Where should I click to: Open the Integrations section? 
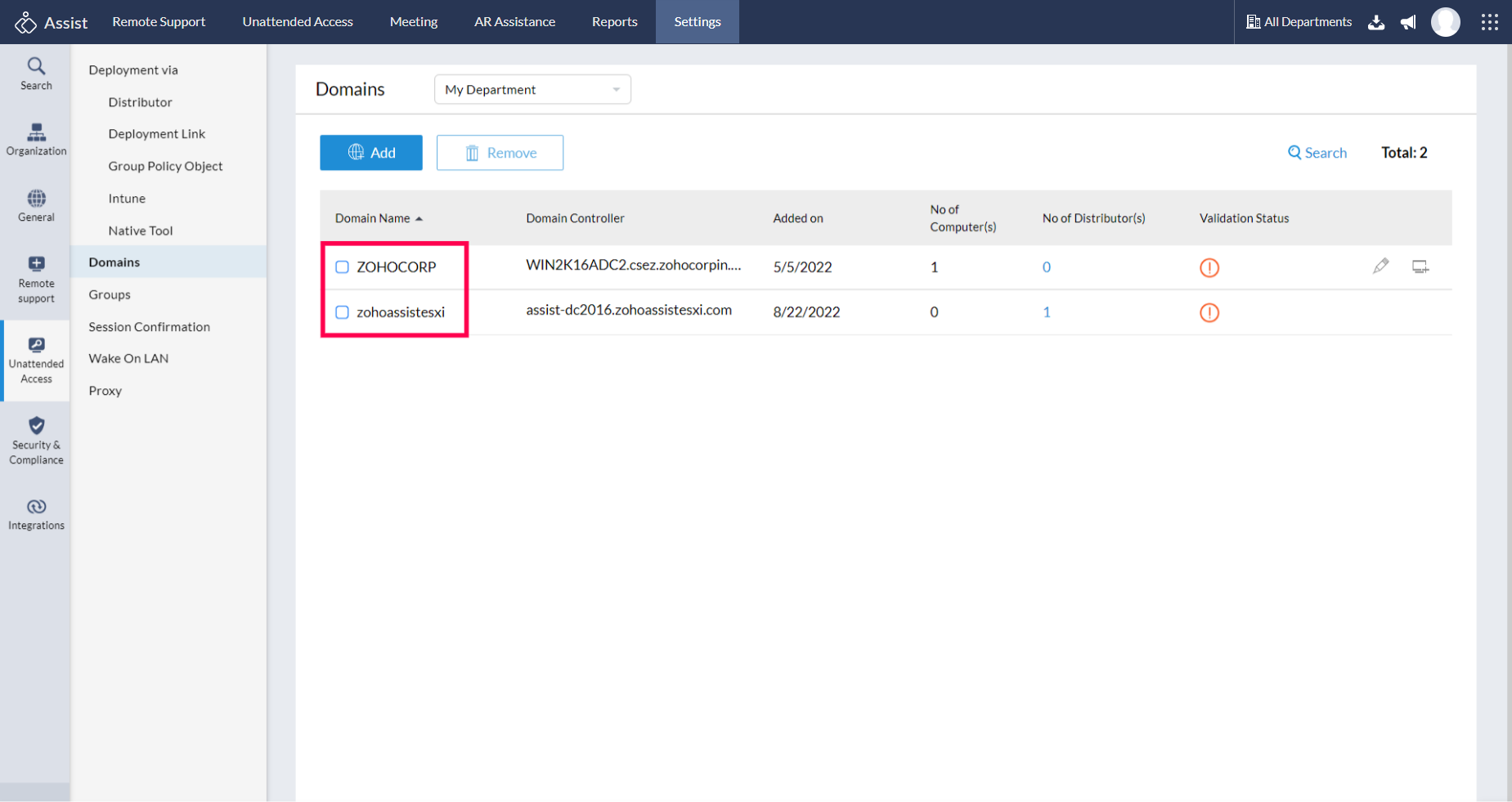click(35, 513)
